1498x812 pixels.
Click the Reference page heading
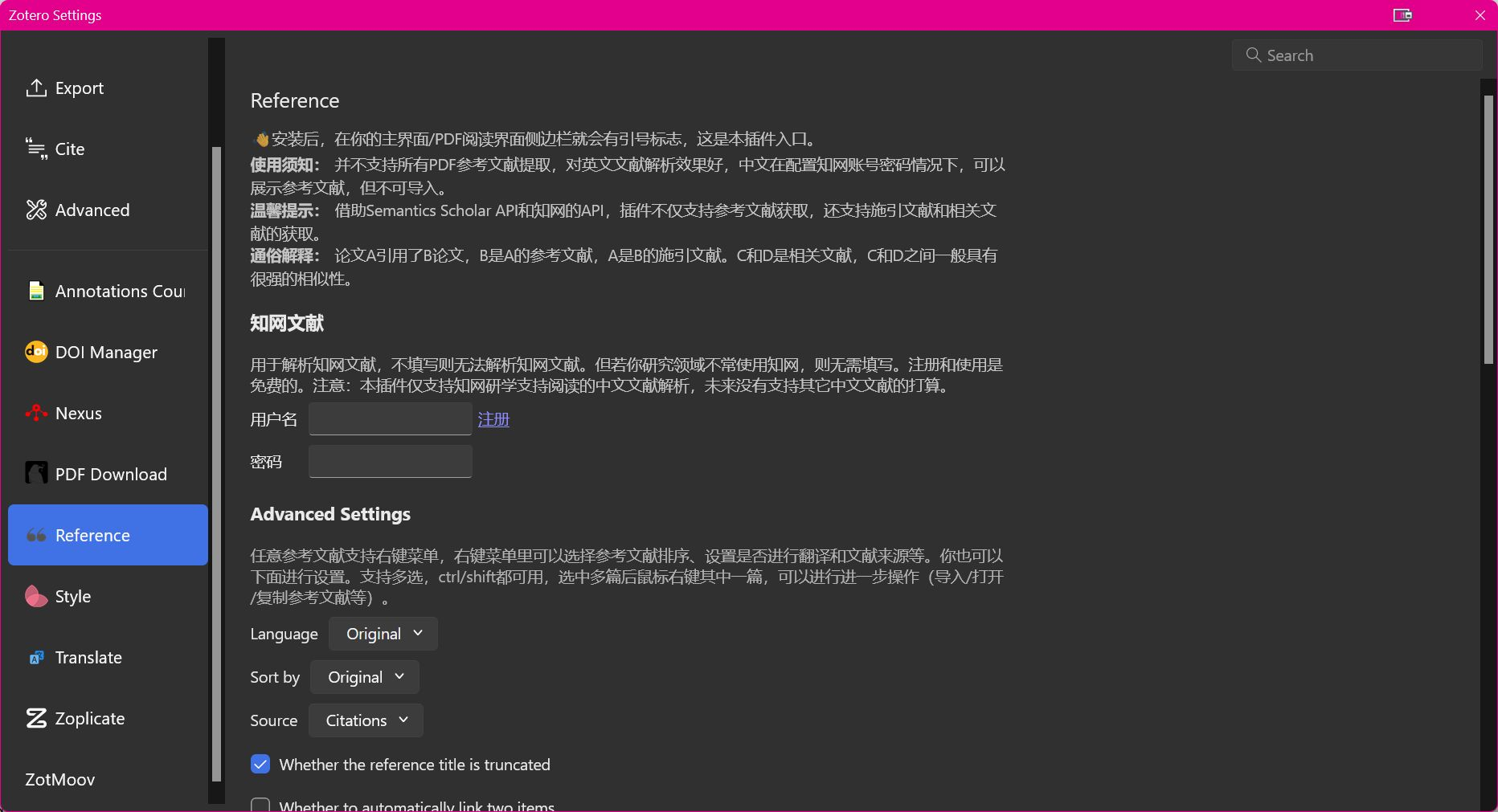click(x=295, y=100)
